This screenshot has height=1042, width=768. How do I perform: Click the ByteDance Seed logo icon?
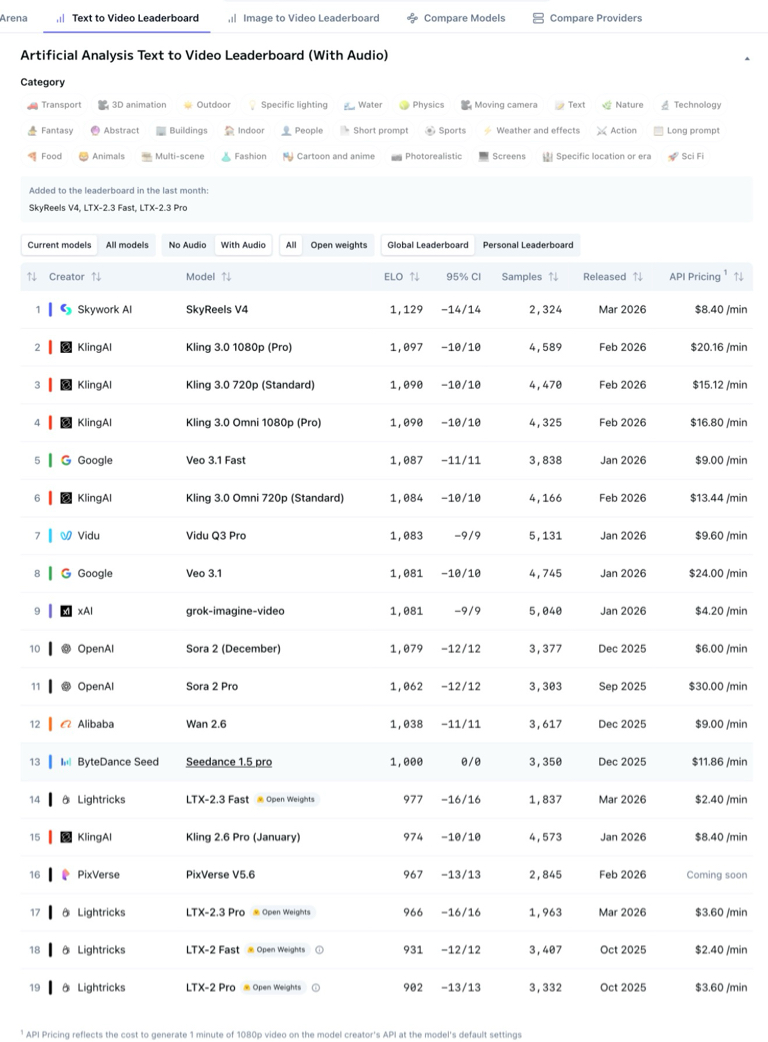[66, 762]
